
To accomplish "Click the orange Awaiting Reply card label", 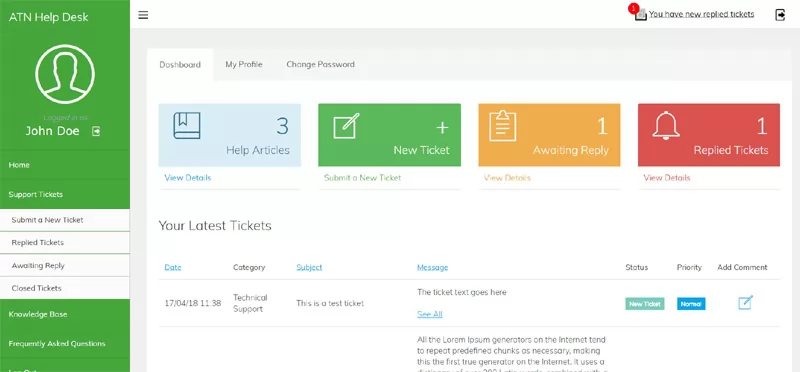I will pos(570,150).
